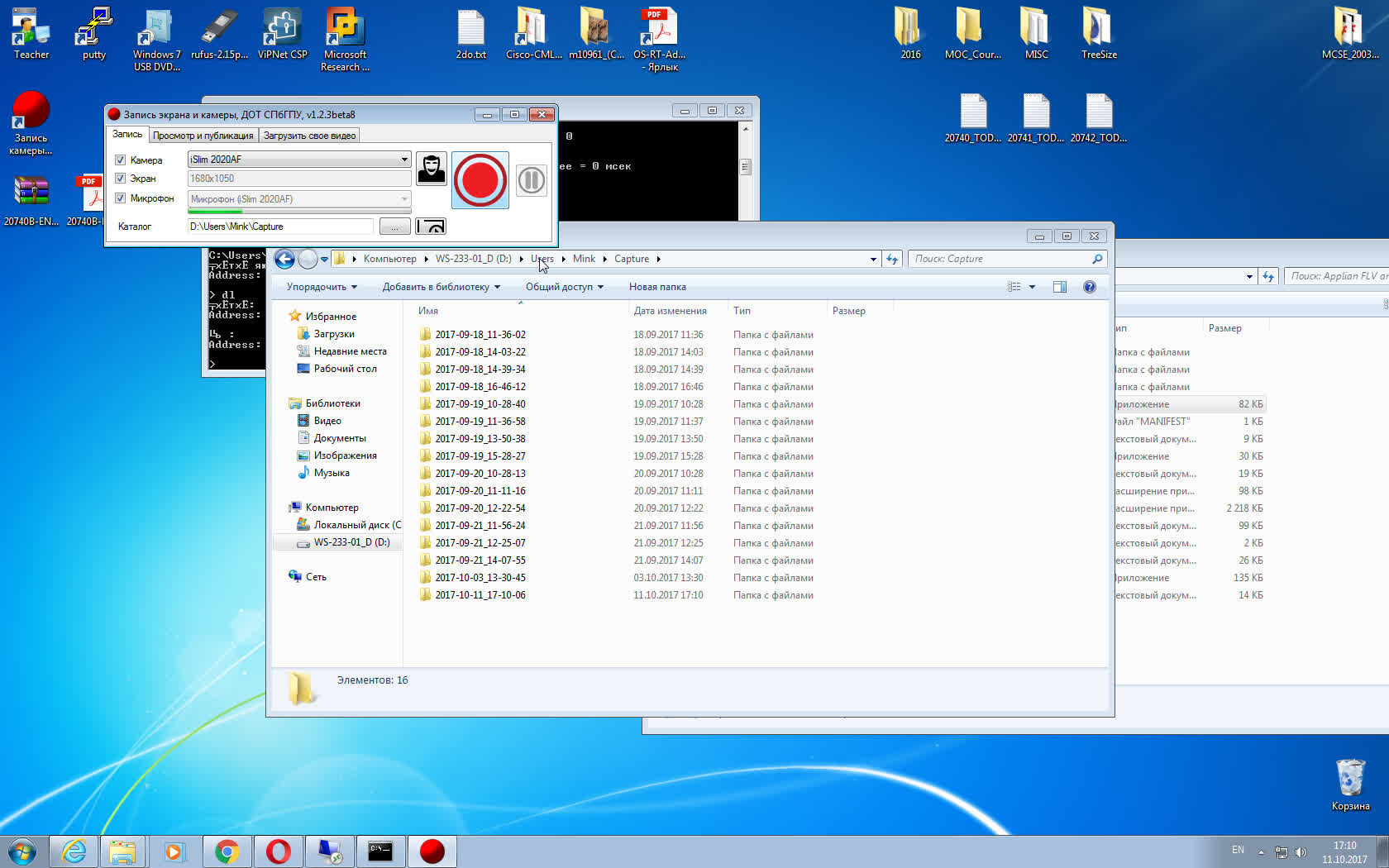Open Добавить в библиотеку menu
Screen dimensions: 1389x868
pos(441,287)
